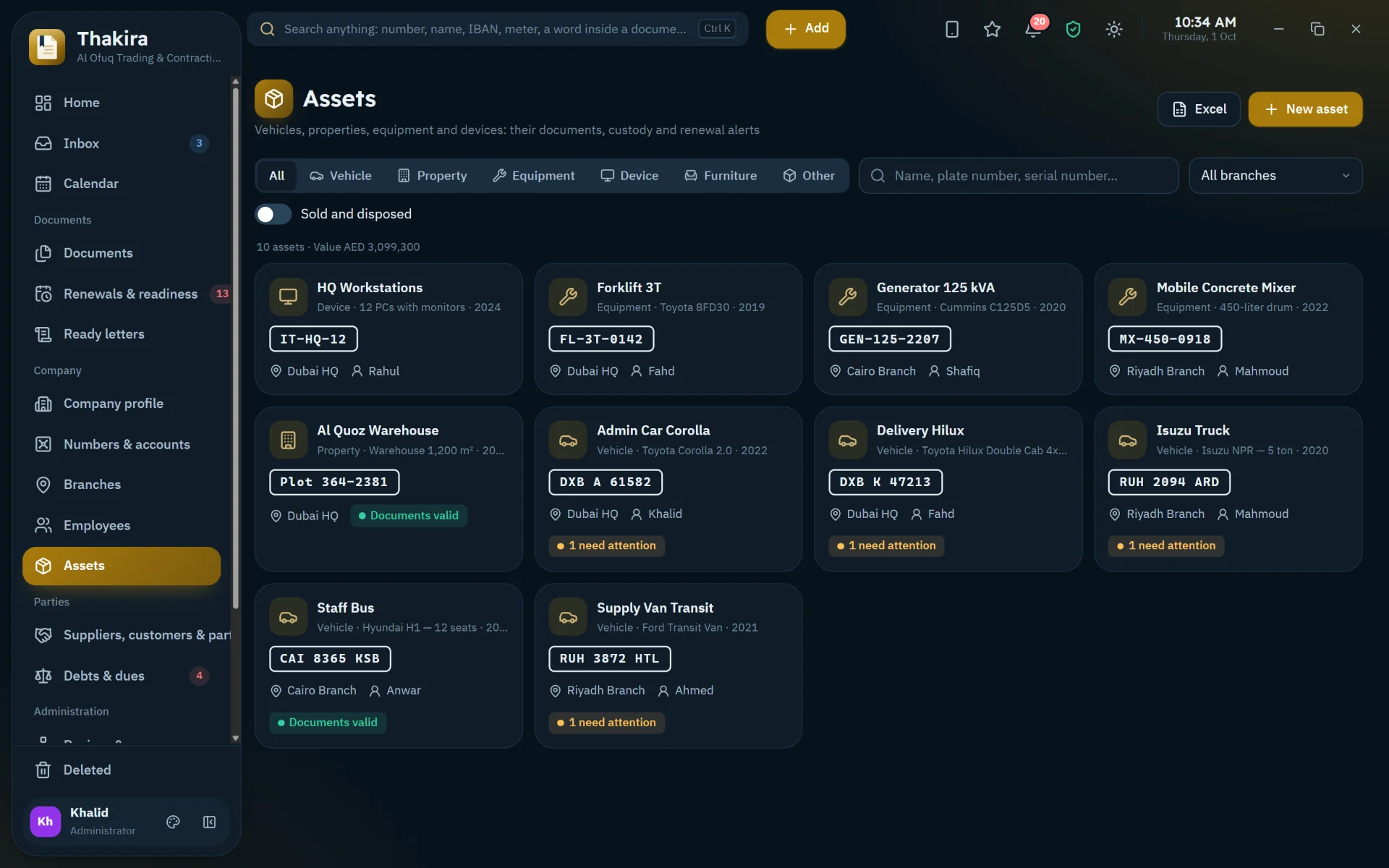
Task: Open the mobile device icon in top bar
Action: (952, 29)
